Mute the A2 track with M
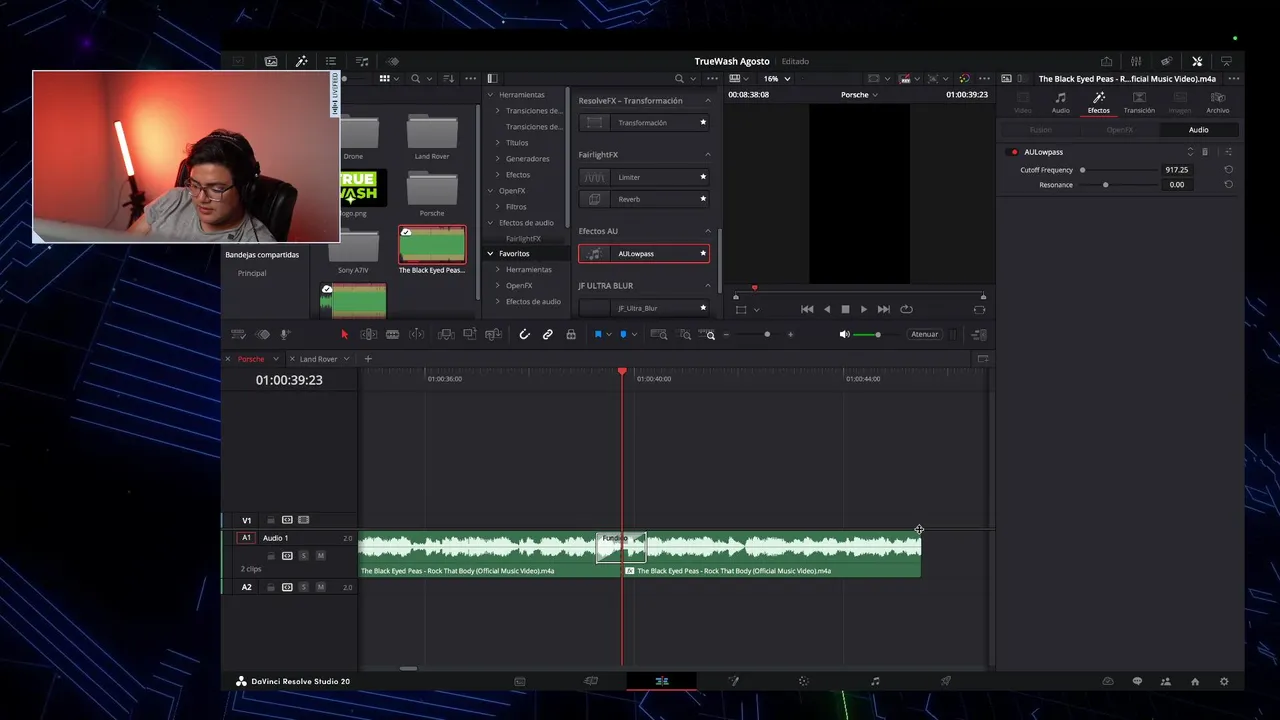 click(320, 587)
